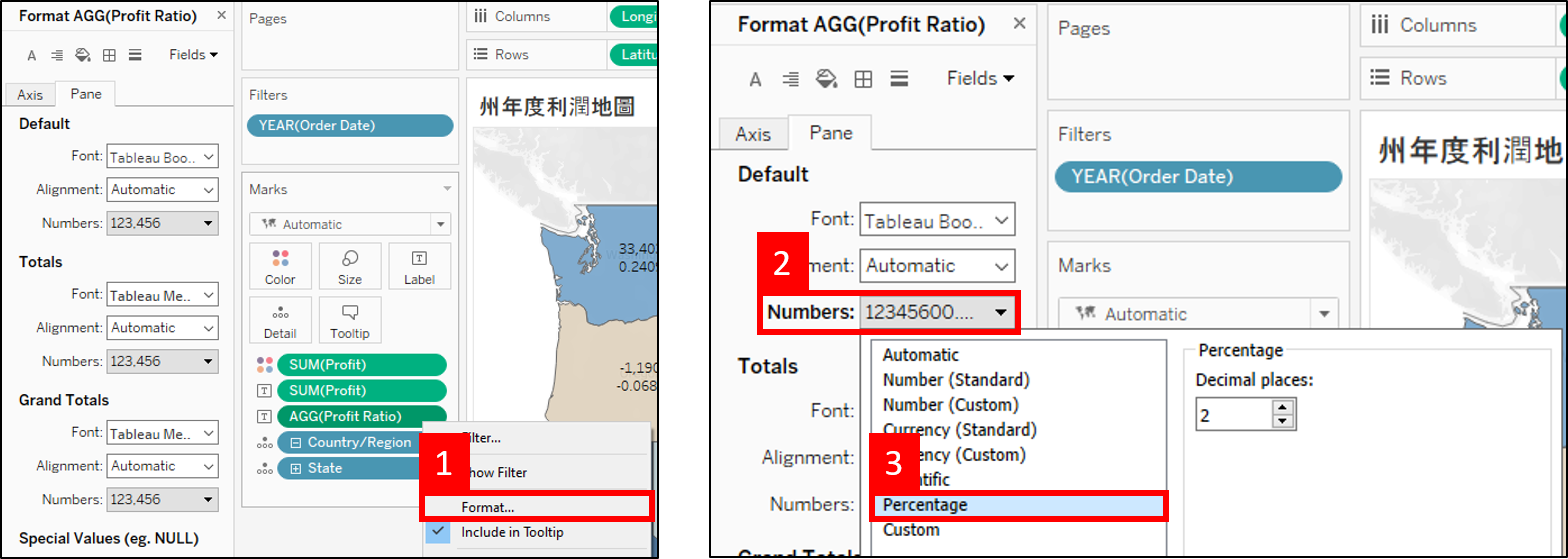Click label icon beside AGG(Profit Ratio) pill
Image resolution: width=1568 pixels, height=559 pixels.
tap(264, 417)
